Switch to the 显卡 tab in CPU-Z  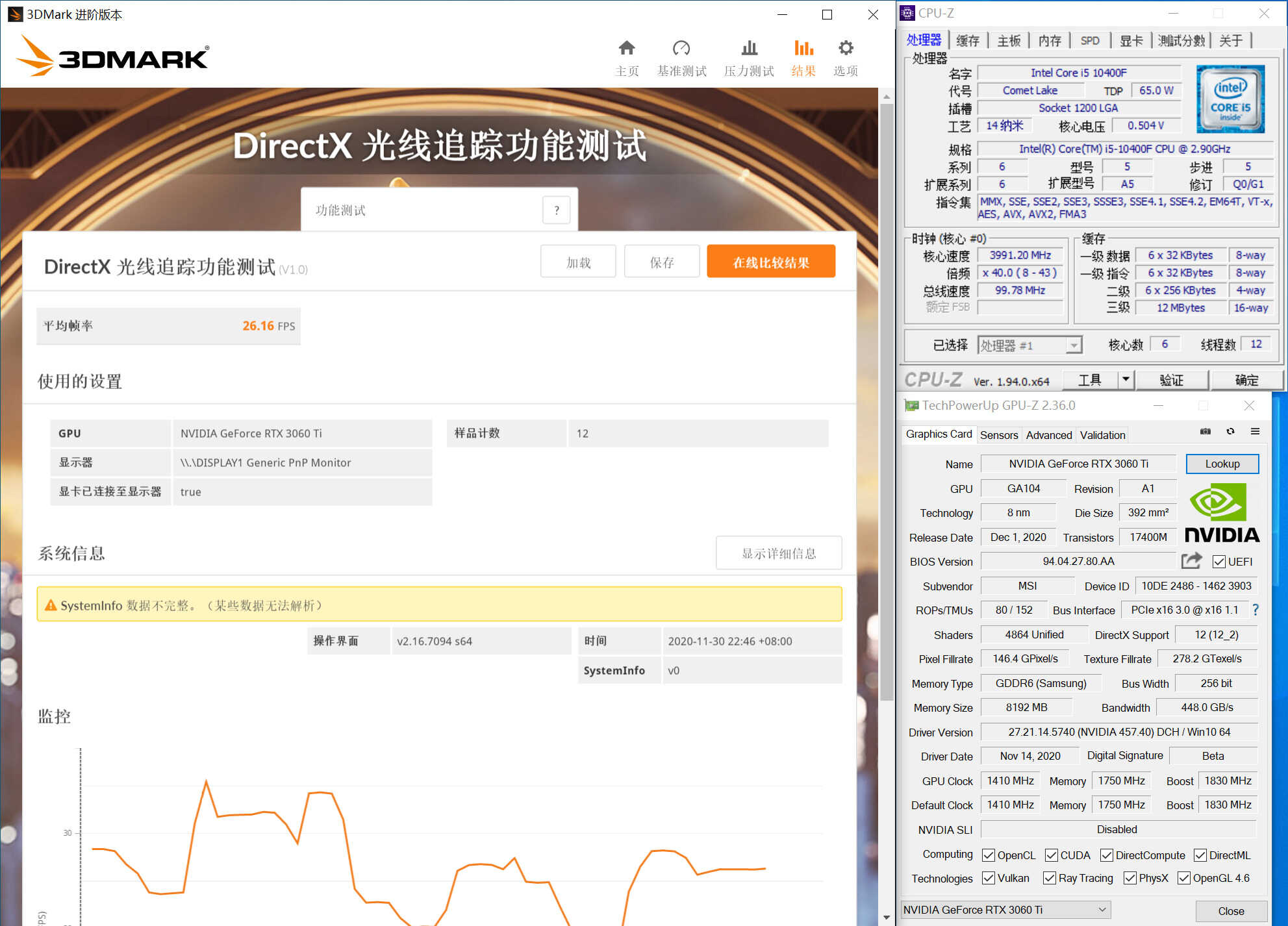[x=1131, y=40]
